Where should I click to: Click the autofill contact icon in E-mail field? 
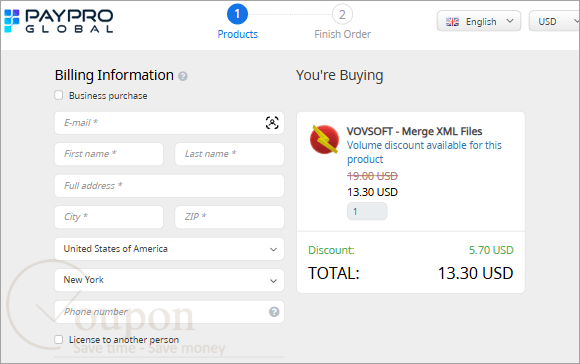tap(272, 123)
